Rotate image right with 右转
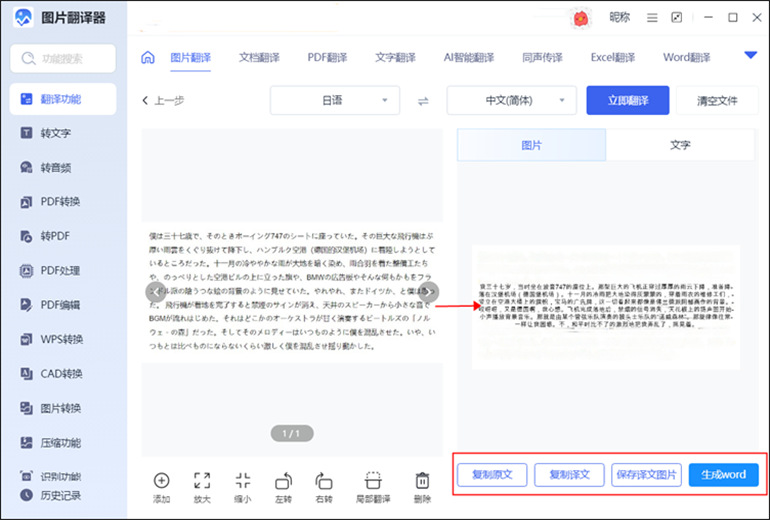This screenshot has height=520, width=770. click(x=324, y=481)
